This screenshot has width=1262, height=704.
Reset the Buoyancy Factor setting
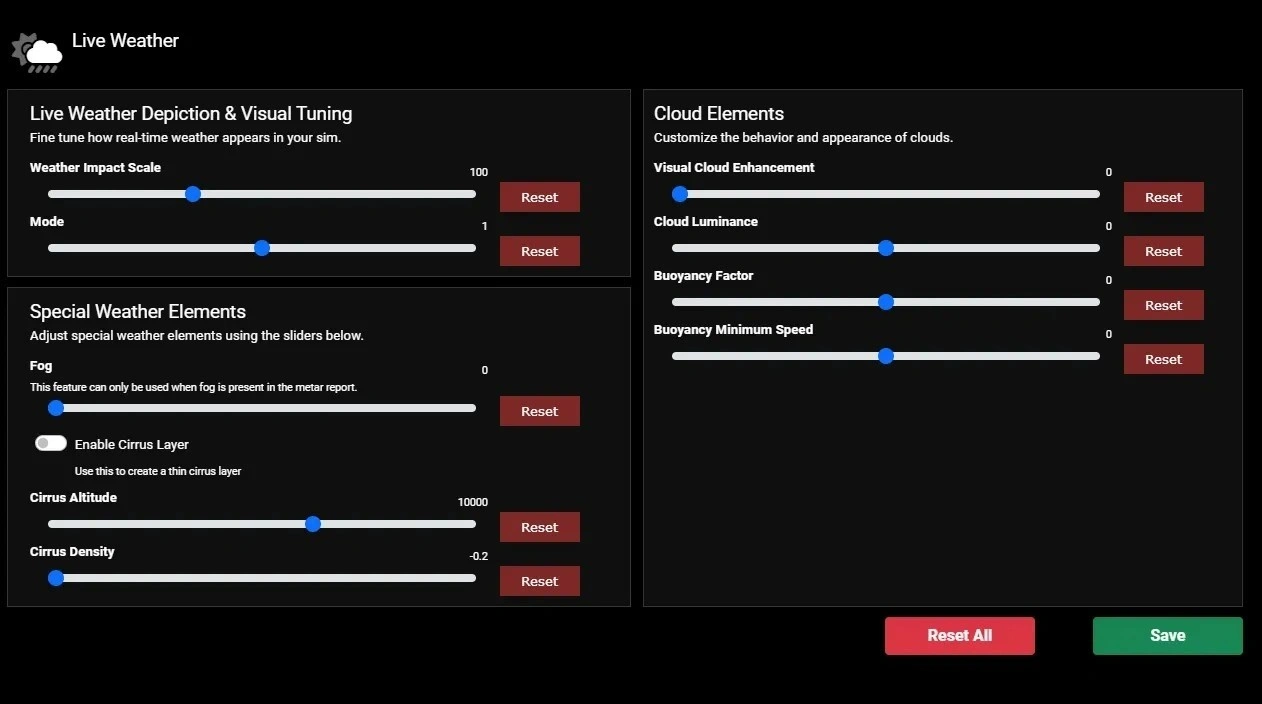pyautogui.click(x=1163, y=305)
